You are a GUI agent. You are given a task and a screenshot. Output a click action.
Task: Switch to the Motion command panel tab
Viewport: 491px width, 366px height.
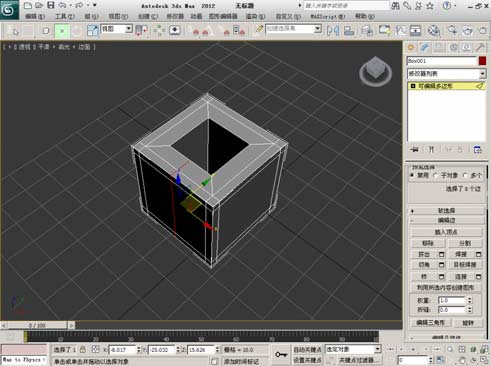tap(453, 47)
